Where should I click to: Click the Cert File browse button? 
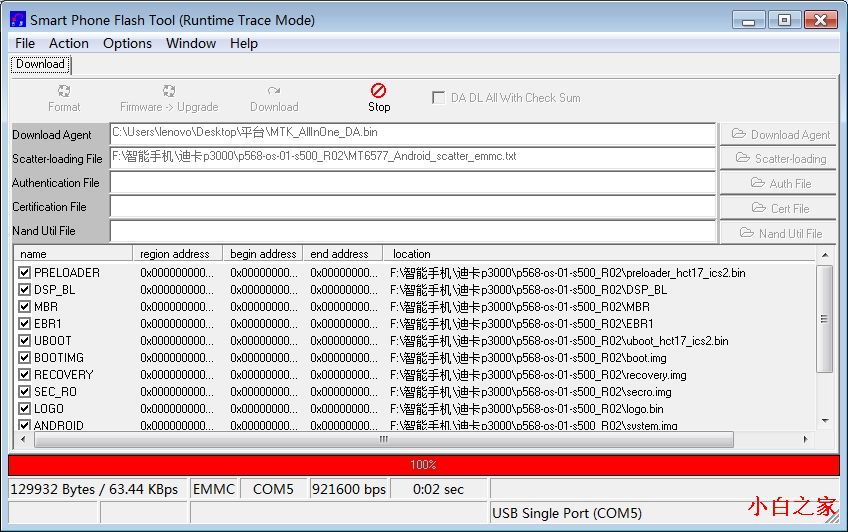pyautogui.click(x=778, y=208)
